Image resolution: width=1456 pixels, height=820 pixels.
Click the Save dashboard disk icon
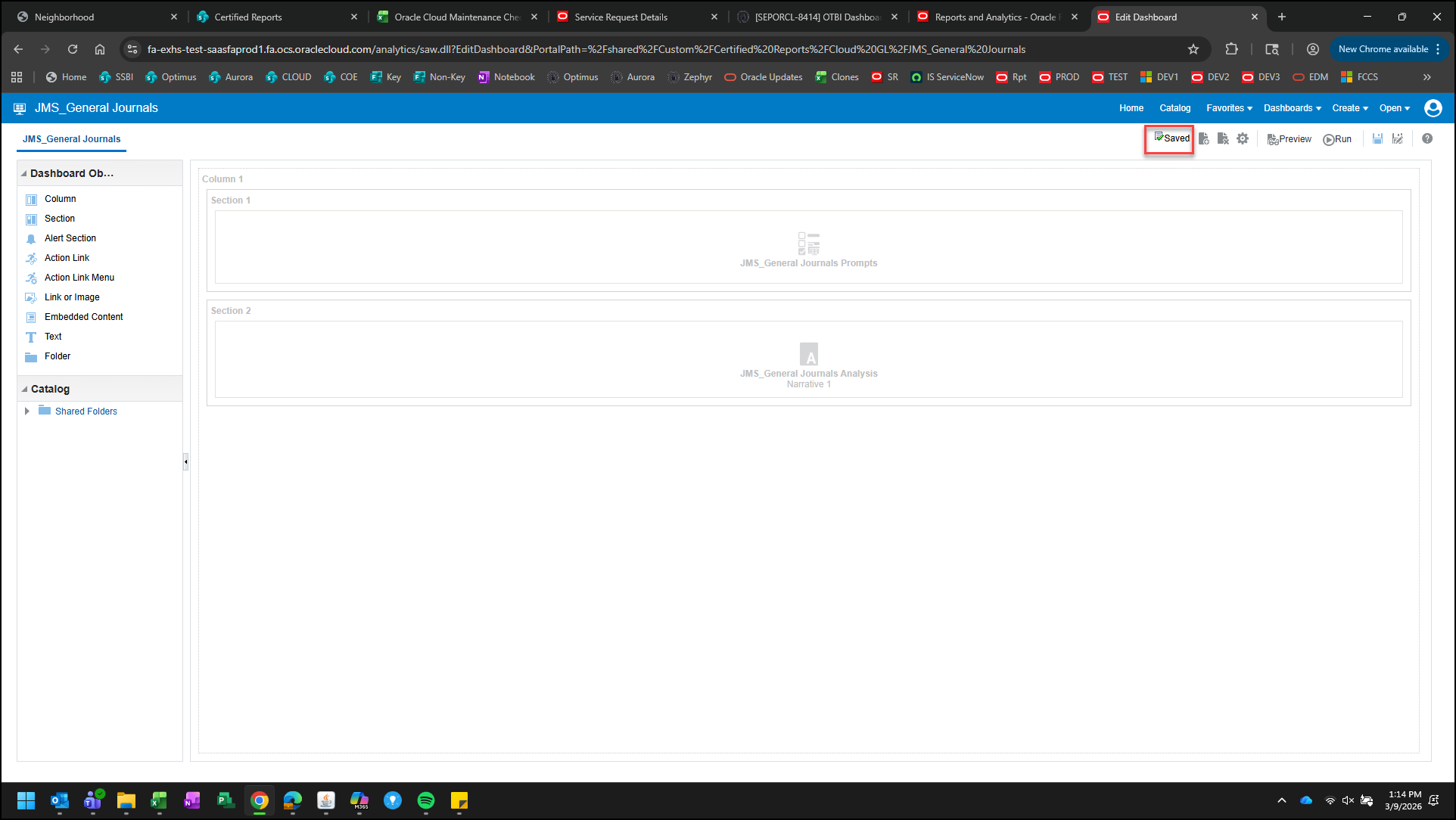tap(1377, 139)
